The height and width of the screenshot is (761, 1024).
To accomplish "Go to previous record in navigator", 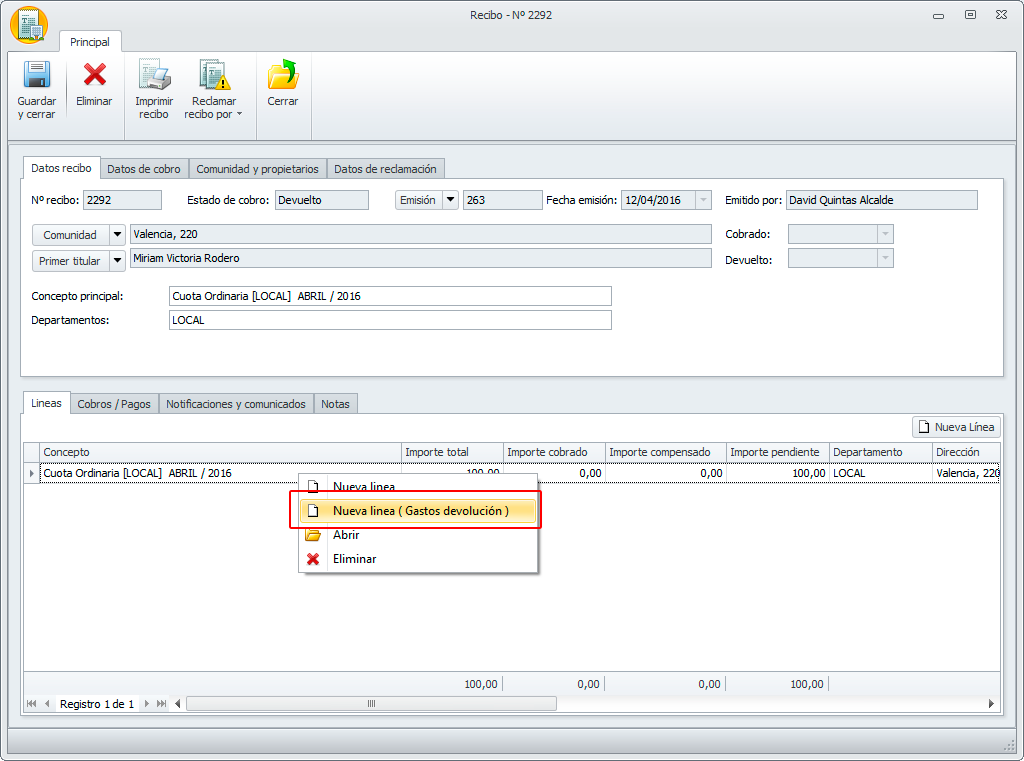I will pos(47,704).
